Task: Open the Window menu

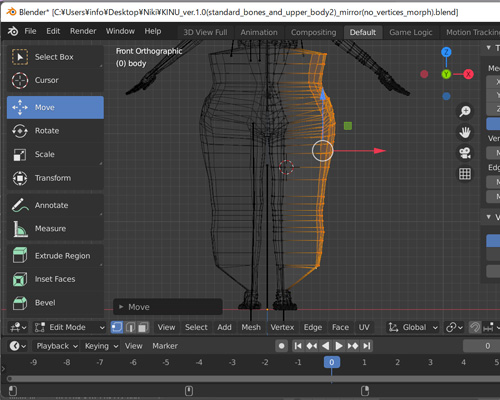Action: coord(120,31)
